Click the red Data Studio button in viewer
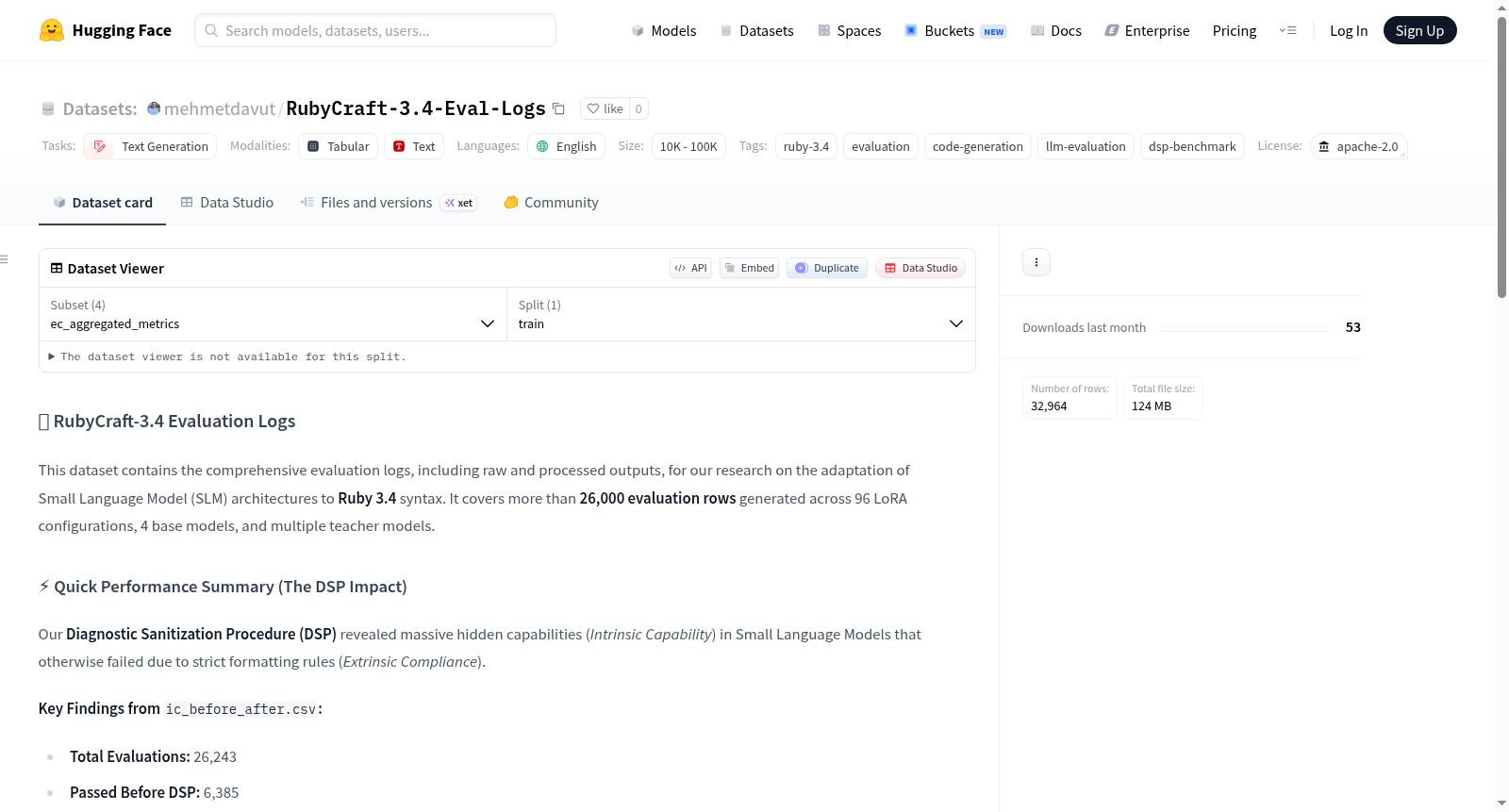The height and width of the screenshot is (812, 1509). tap(920, 268)
